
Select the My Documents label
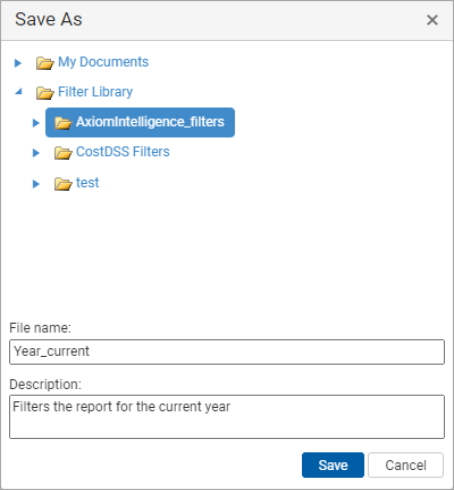[103, 62]
